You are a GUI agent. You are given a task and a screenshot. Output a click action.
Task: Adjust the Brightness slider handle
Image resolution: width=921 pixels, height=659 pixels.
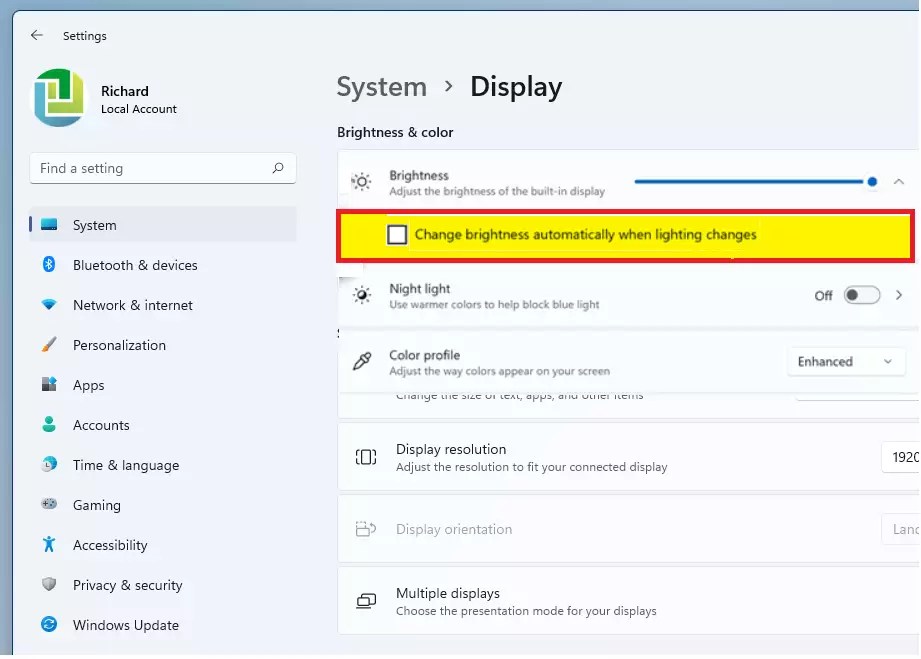(872, 181)
